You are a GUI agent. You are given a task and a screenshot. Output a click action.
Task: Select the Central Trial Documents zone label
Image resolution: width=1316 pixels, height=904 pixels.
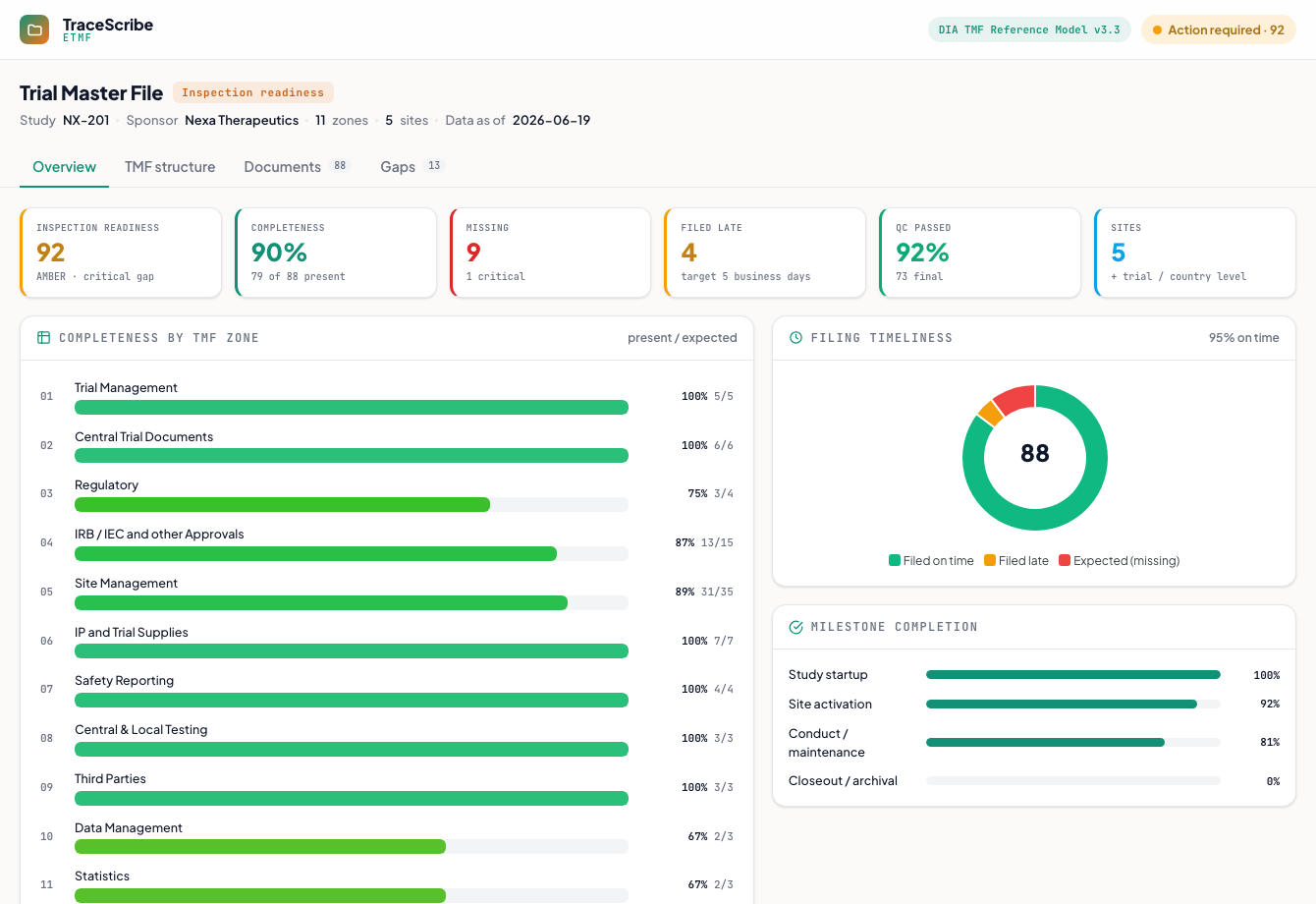[143, 437]
